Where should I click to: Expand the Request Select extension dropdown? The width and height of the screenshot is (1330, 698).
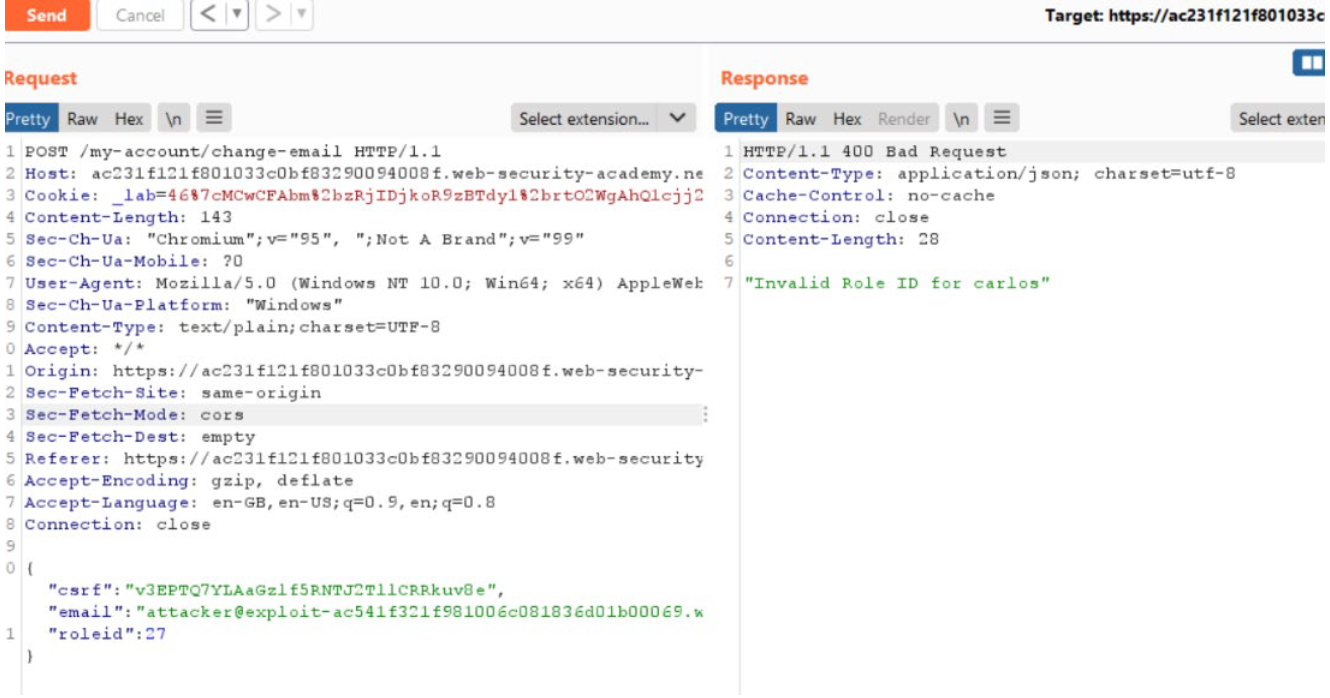pos(603,119)
